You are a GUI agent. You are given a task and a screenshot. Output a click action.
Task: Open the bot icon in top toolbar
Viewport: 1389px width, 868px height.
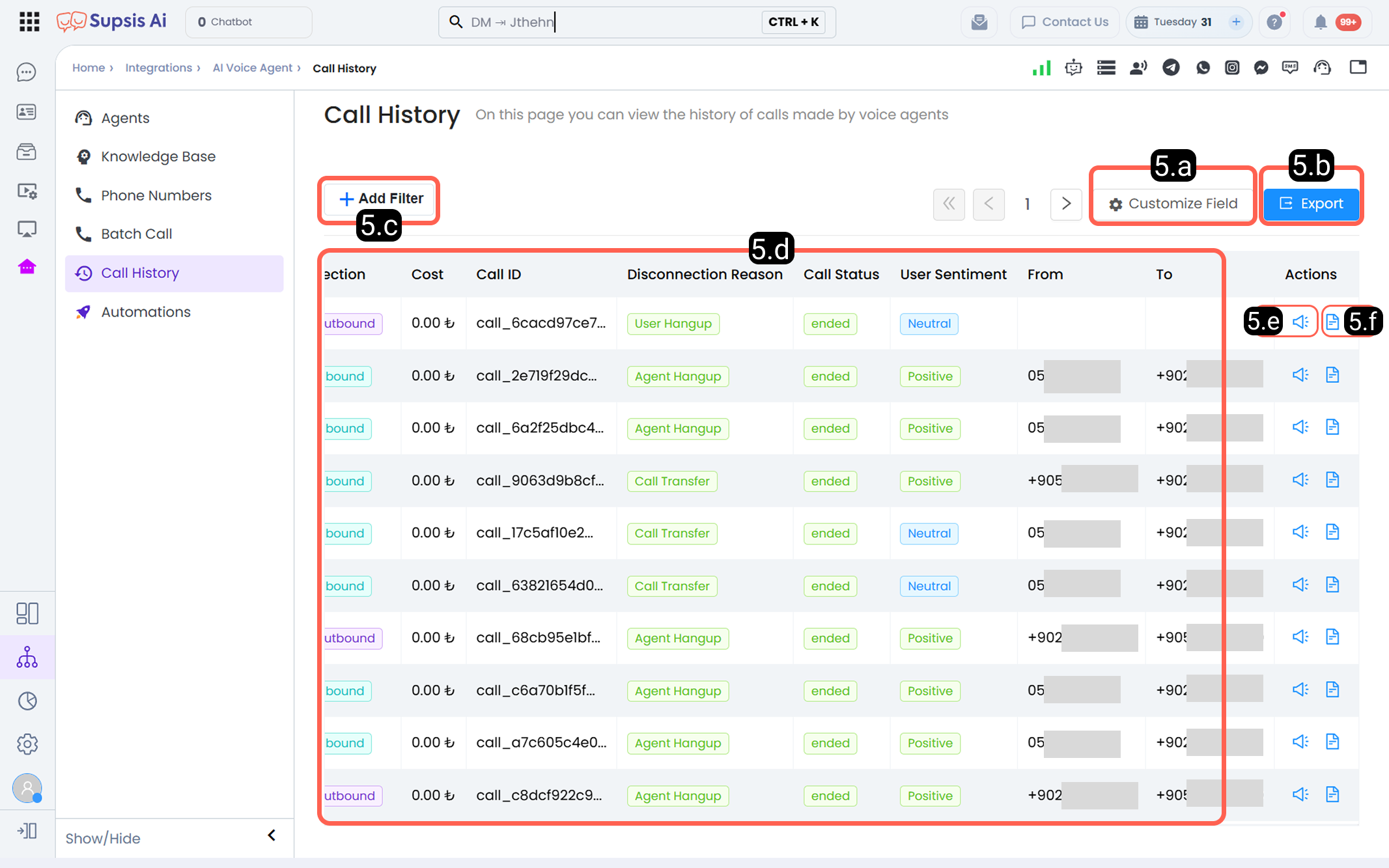tap(1073, 68)
